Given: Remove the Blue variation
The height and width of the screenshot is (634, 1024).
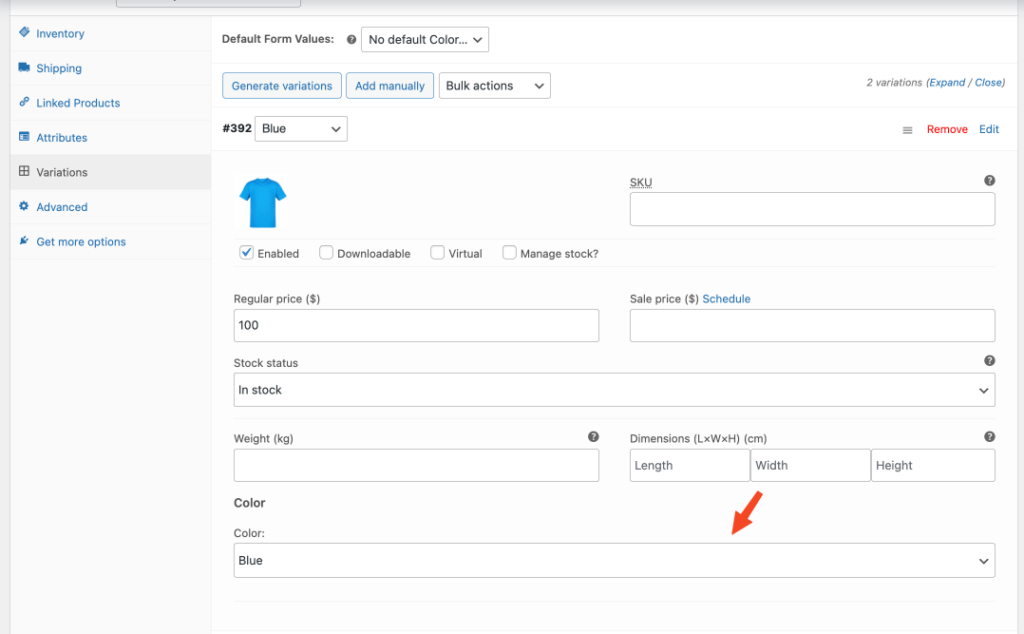Looking at the screenshot, I should [947, 129].
